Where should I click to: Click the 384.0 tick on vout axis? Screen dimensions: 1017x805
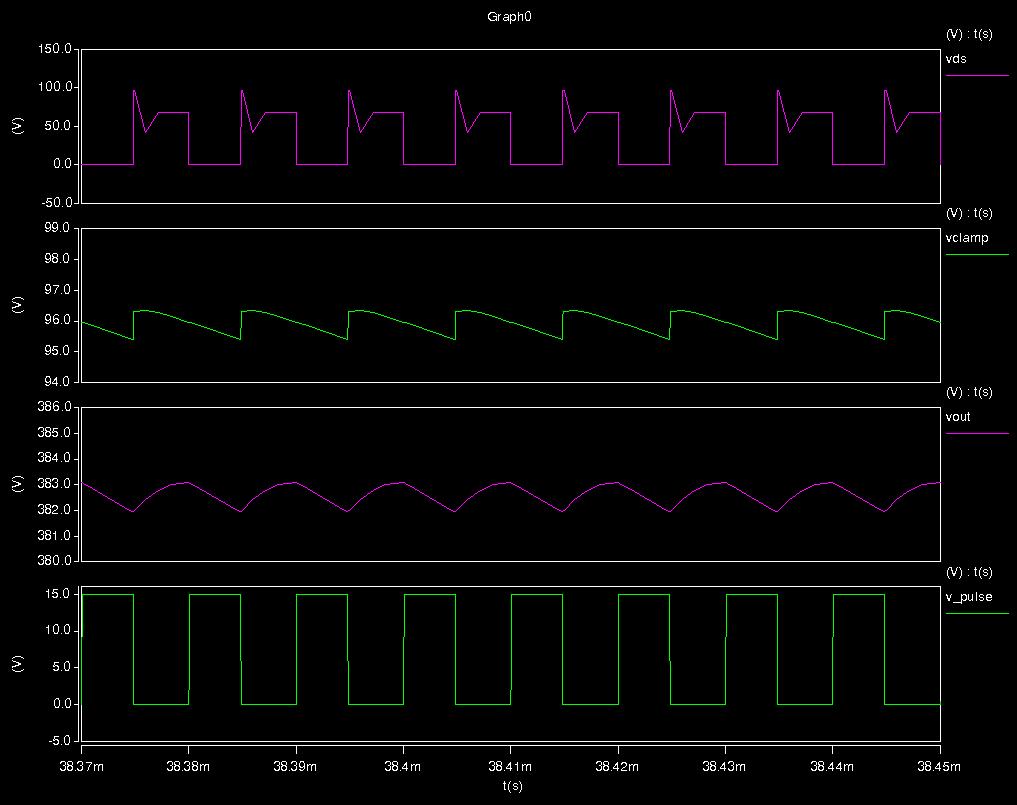point(55,459)
